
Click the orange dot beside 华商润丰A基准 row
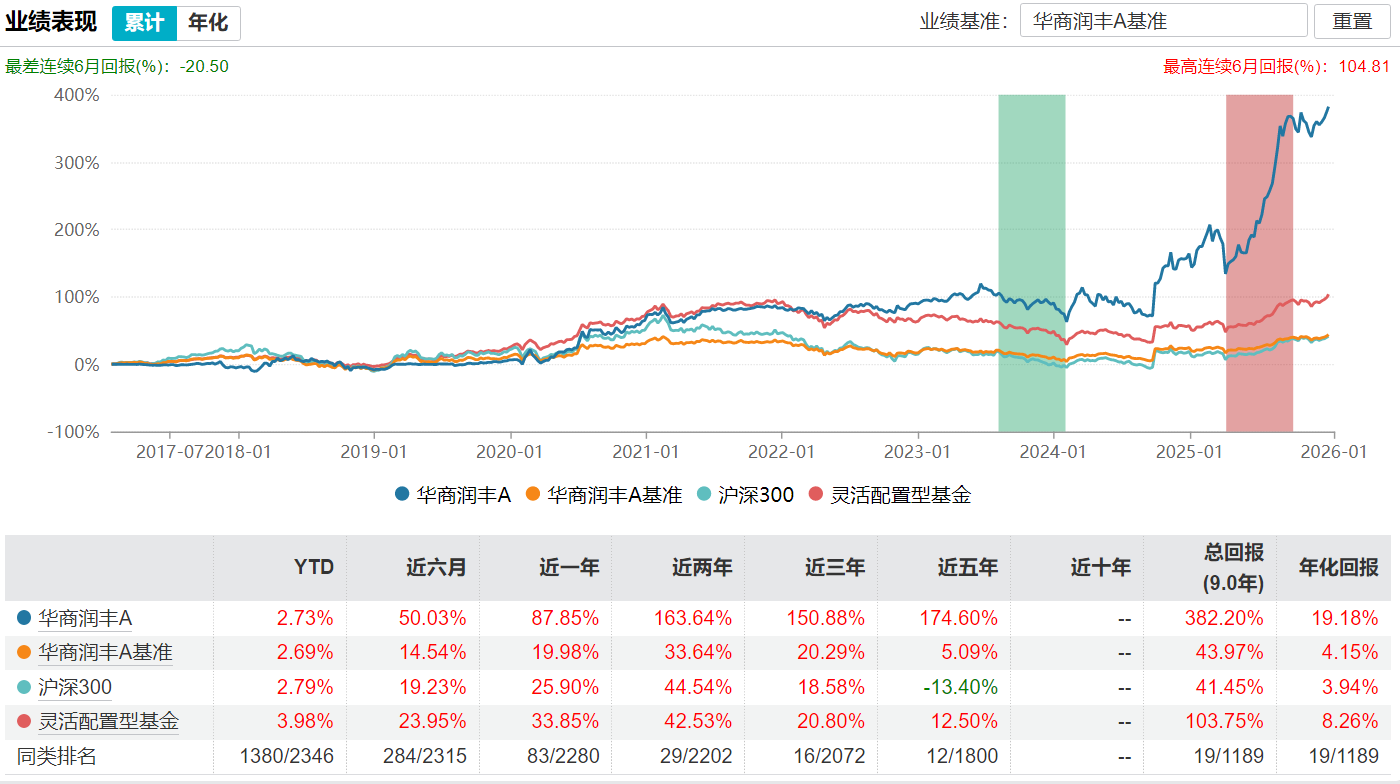(24, 653)
